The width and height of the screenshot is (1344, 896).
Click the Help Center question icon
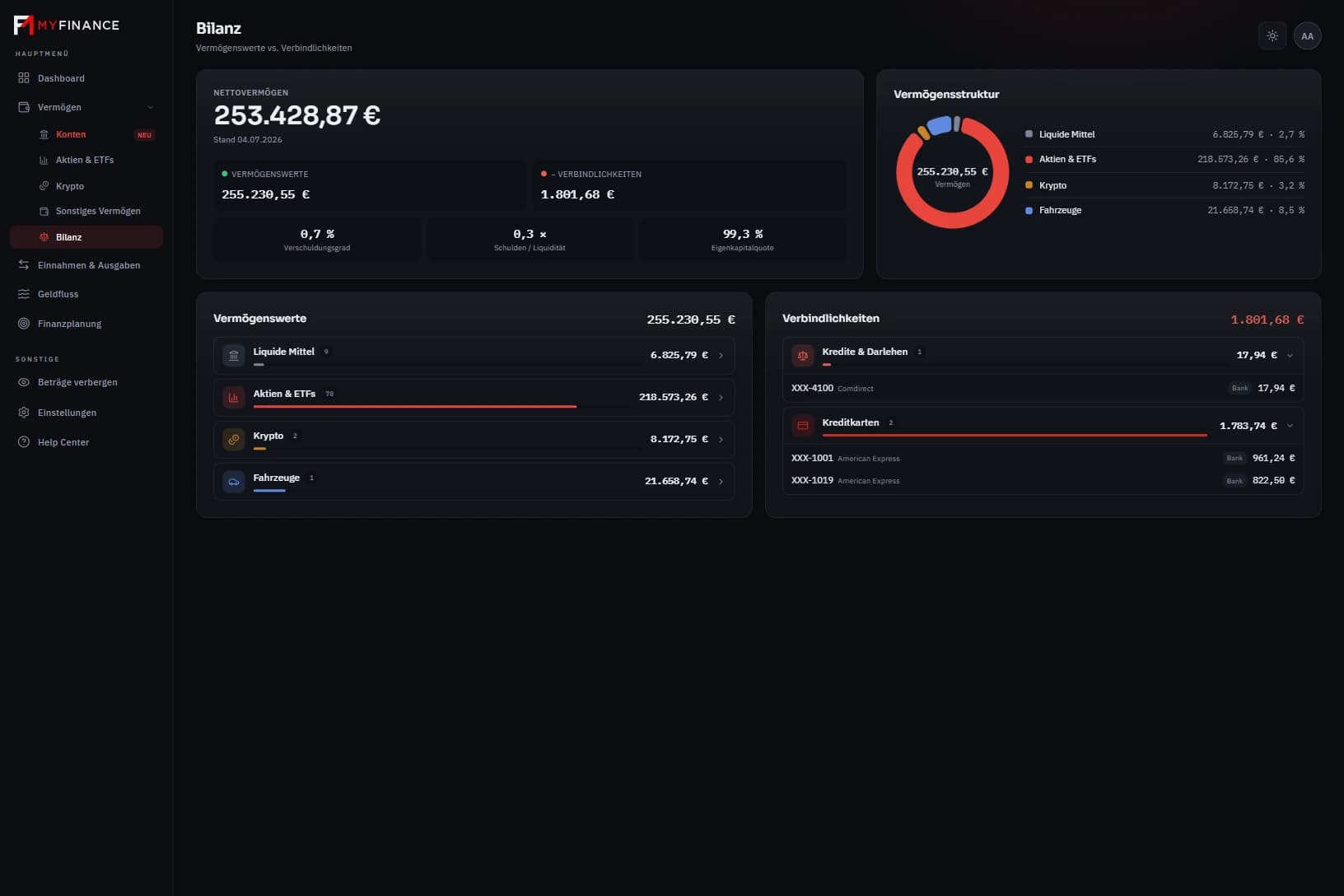tap(24, 442)
